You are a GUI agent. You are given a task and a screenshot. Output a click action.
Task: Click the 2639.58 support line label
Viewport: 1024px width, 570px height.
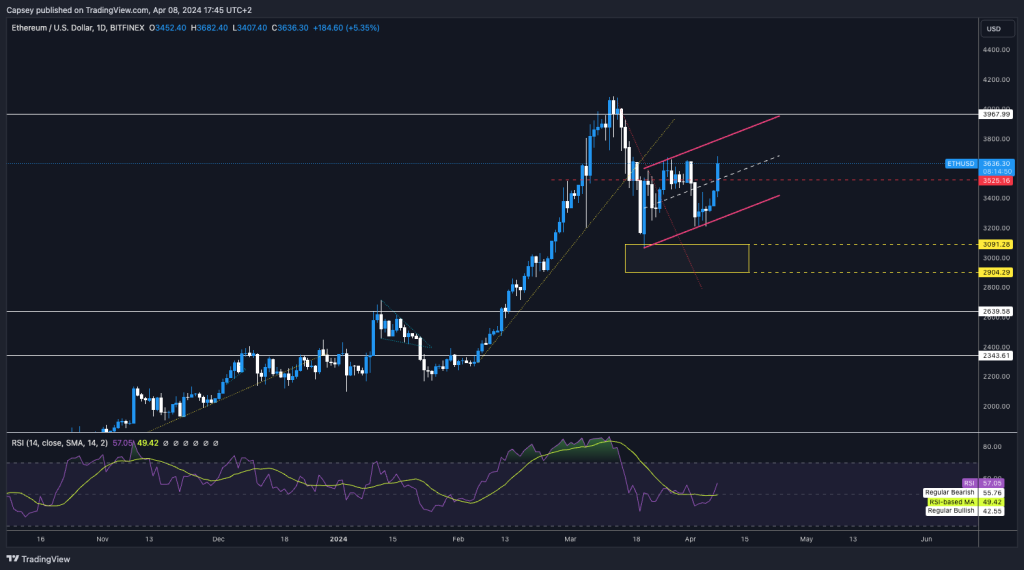[997, 311]
